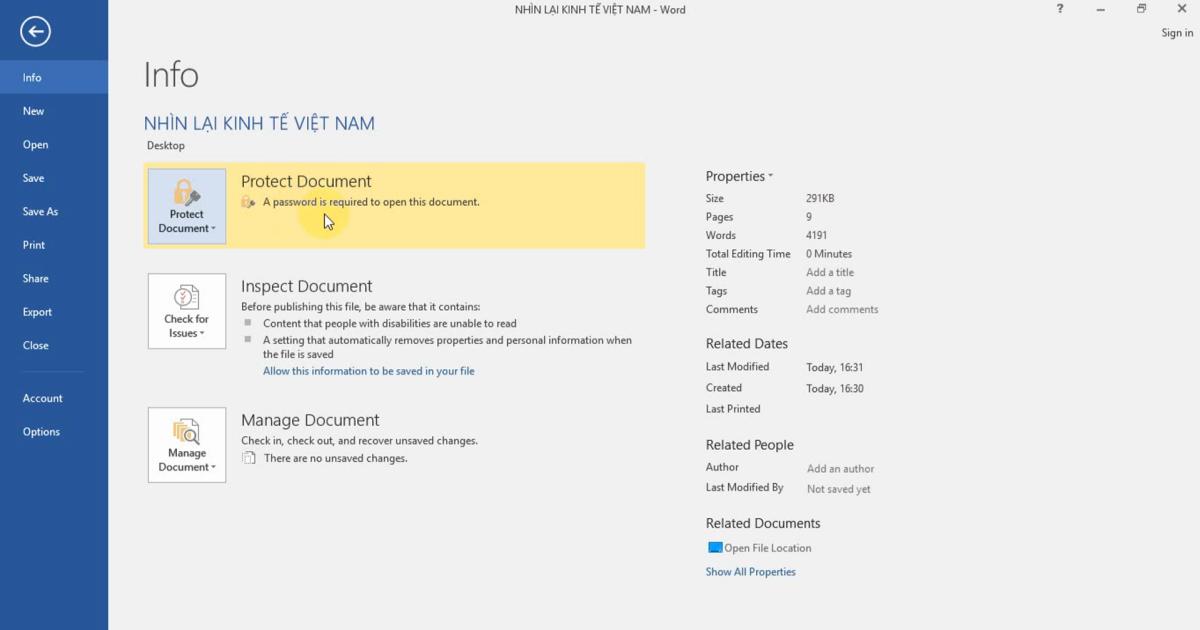Image resolution: width=1200 pixels, height=630 pixels.
Task: Click Allow this information to be saved
Action: pos(369,370)
